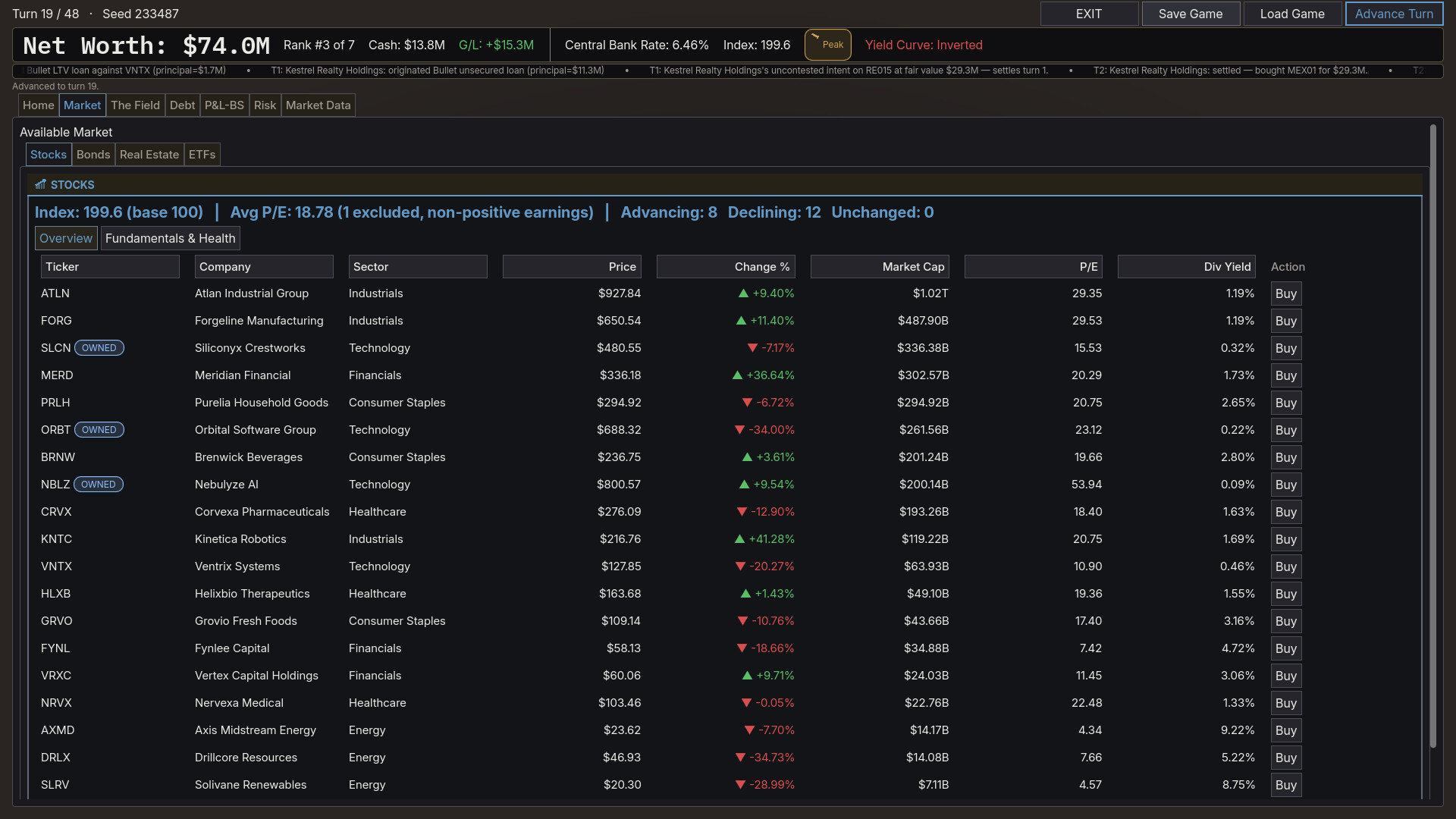Sort by Div Yield column header

click(1187, 267)
